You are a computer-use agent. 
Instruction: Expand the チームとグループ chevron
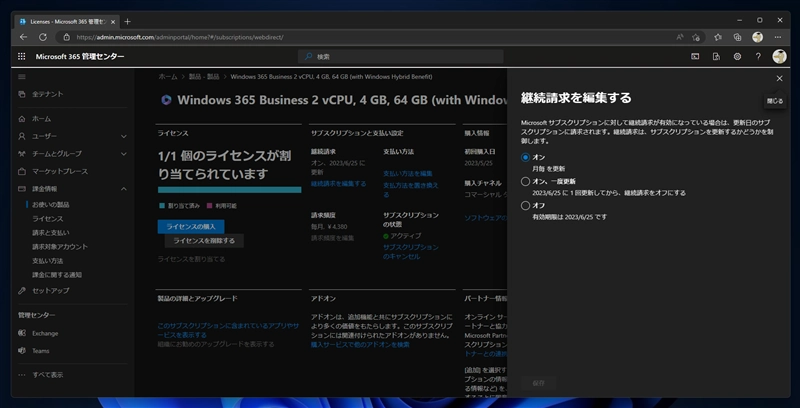tap(124, 154)
